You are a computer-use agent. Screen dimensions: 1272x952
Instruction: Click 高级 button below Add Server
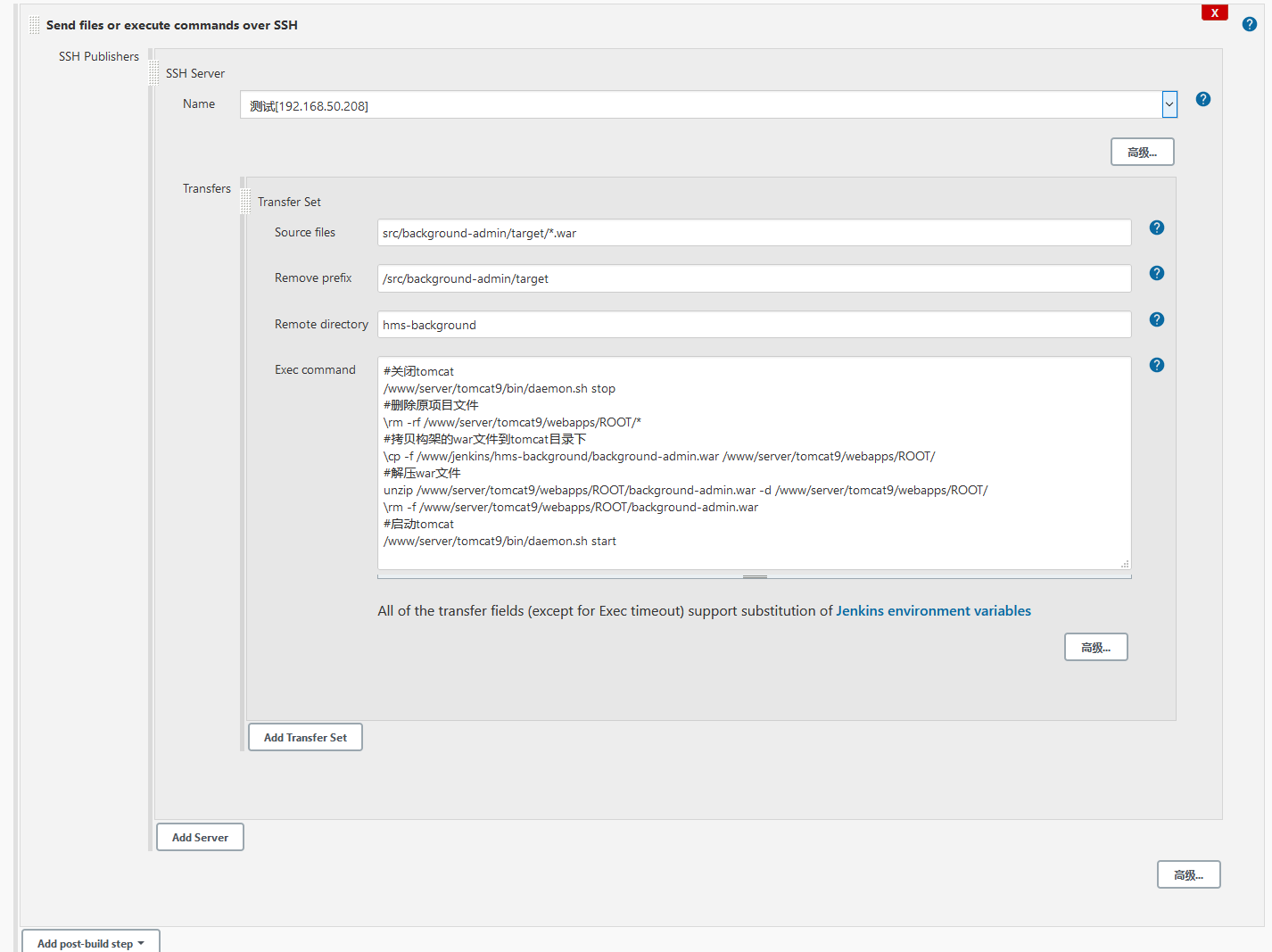coord(1188,874)
